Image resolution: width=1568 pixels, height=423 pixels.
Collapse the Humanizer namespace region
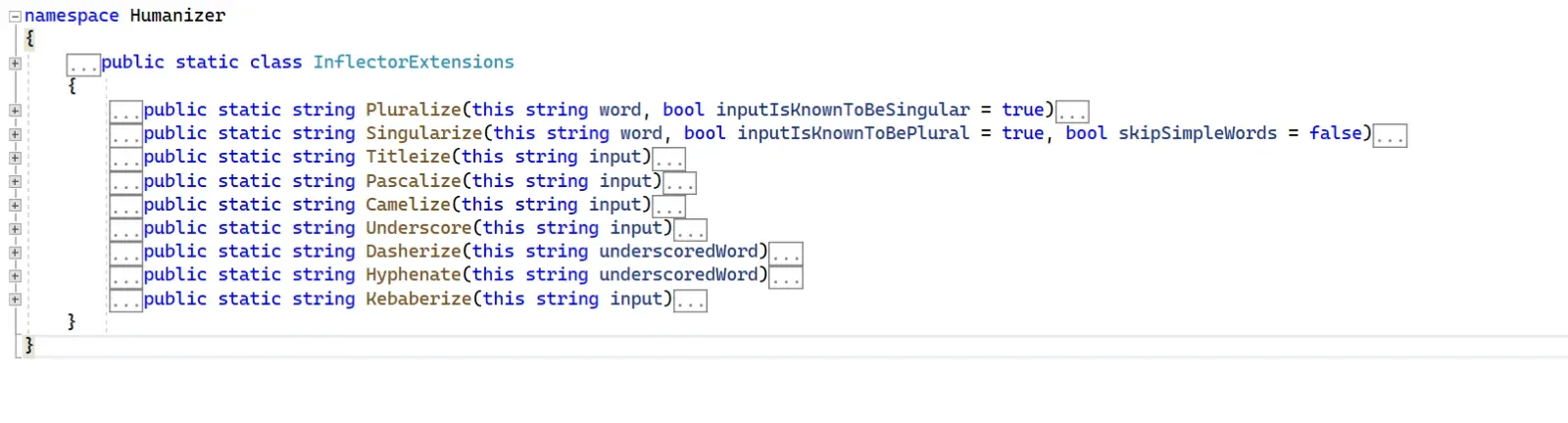click(x=15, y=17)
